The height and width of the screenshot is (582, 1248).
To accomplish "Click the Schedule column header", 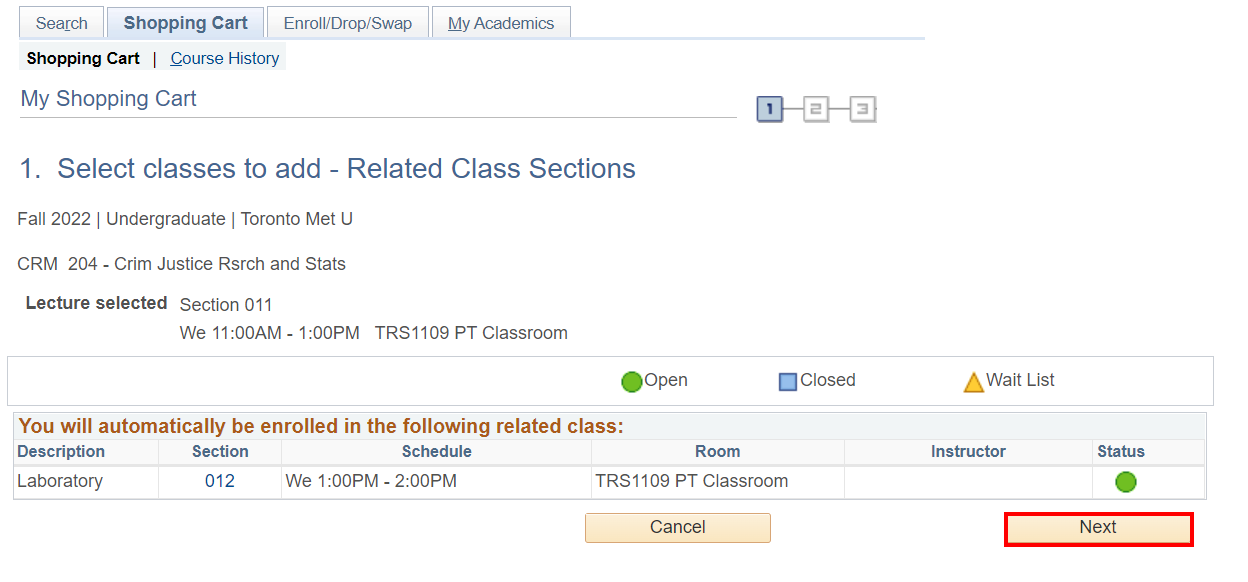I will coord(436,452).
